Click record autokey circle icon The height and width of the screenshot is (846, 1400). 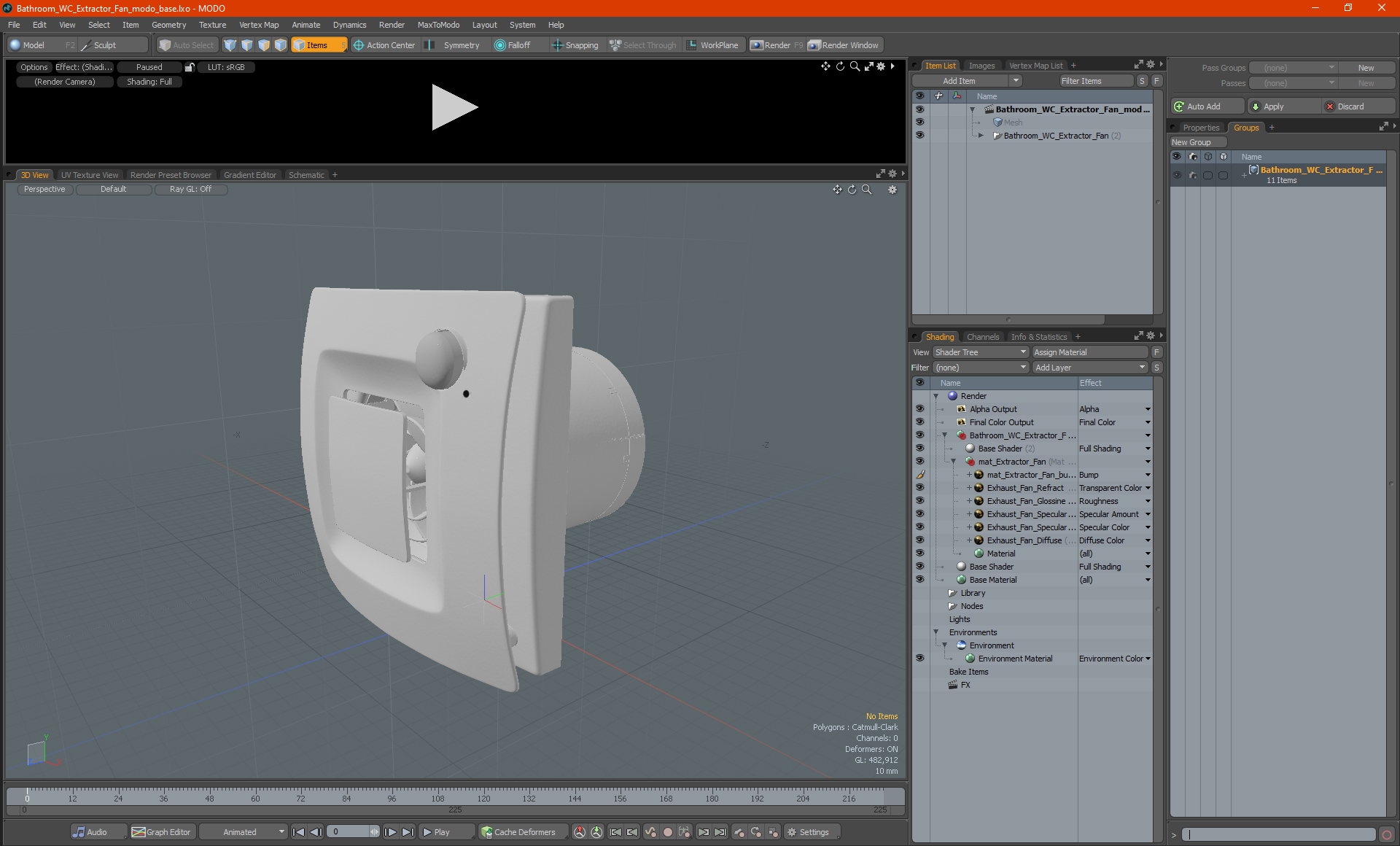tap(667, 832)
